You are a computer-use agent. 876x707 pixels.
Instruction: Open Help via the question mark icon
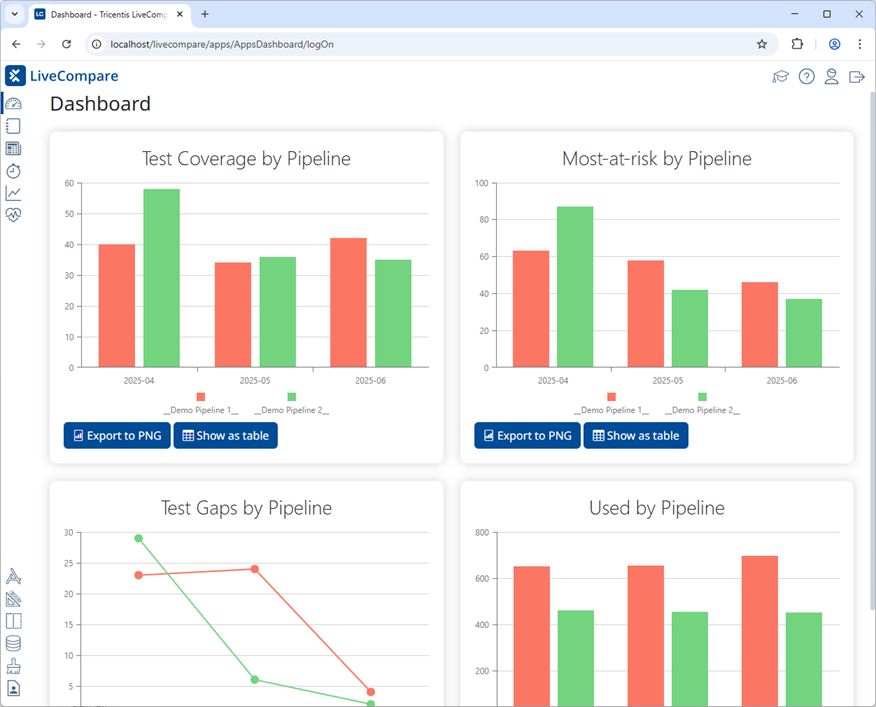(806, 76)
